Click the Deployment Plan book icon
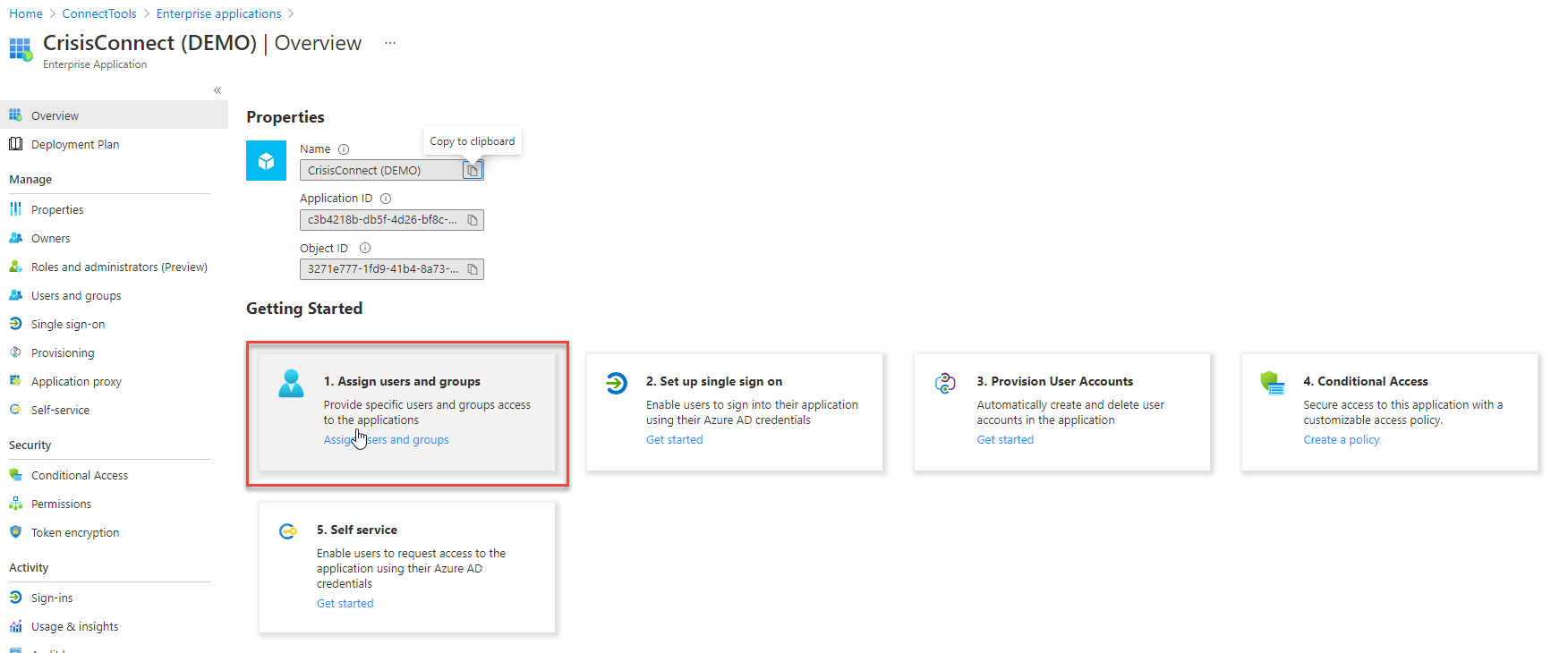Viewport: 1568px width, 653px height. coord(15,144)
